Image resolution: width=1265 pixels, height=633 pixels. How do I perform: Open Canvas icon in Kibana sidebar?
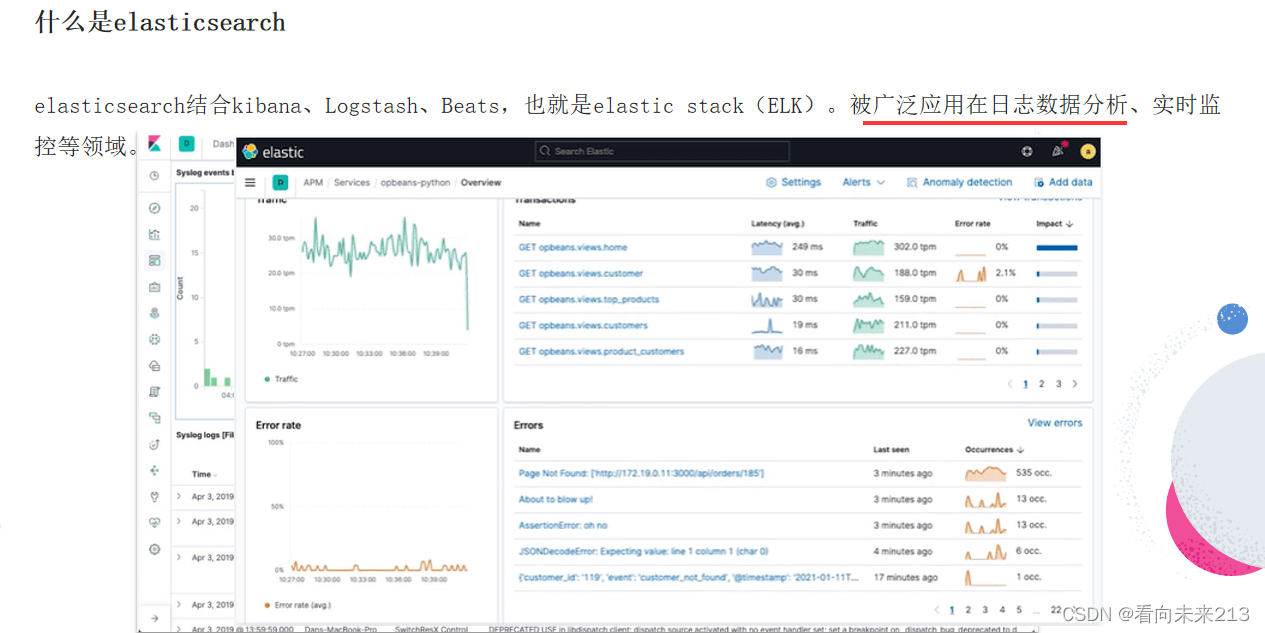click(x=154, y=287)
